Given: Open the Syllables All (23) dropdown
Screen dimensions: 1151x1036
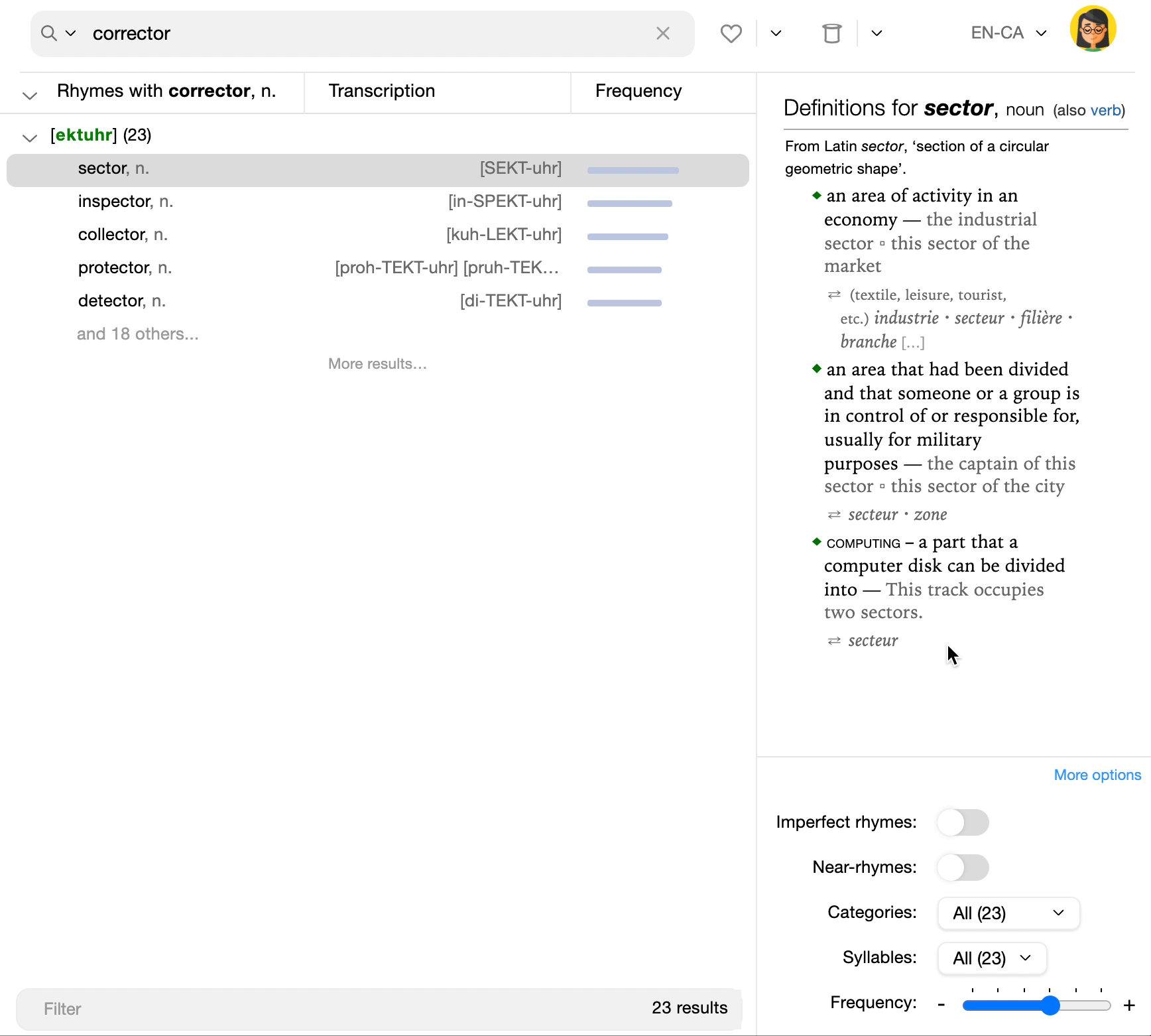Looking at the screenshot, I should (x=992, y=958).
